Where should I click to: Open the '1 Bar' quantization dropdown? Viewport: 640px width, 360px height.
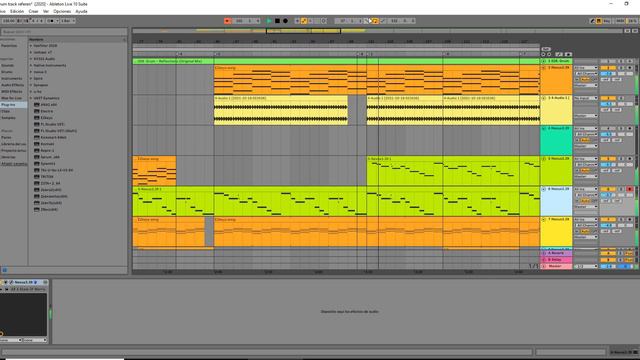point(68,20)
